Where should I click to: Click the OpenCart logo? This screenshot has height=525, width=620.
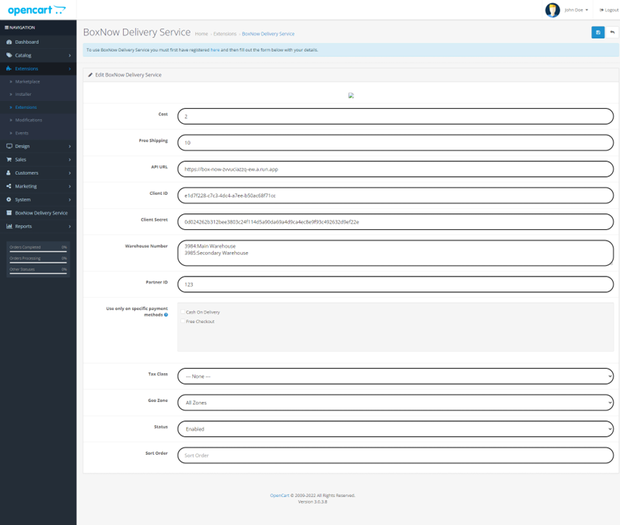[37, 10]
